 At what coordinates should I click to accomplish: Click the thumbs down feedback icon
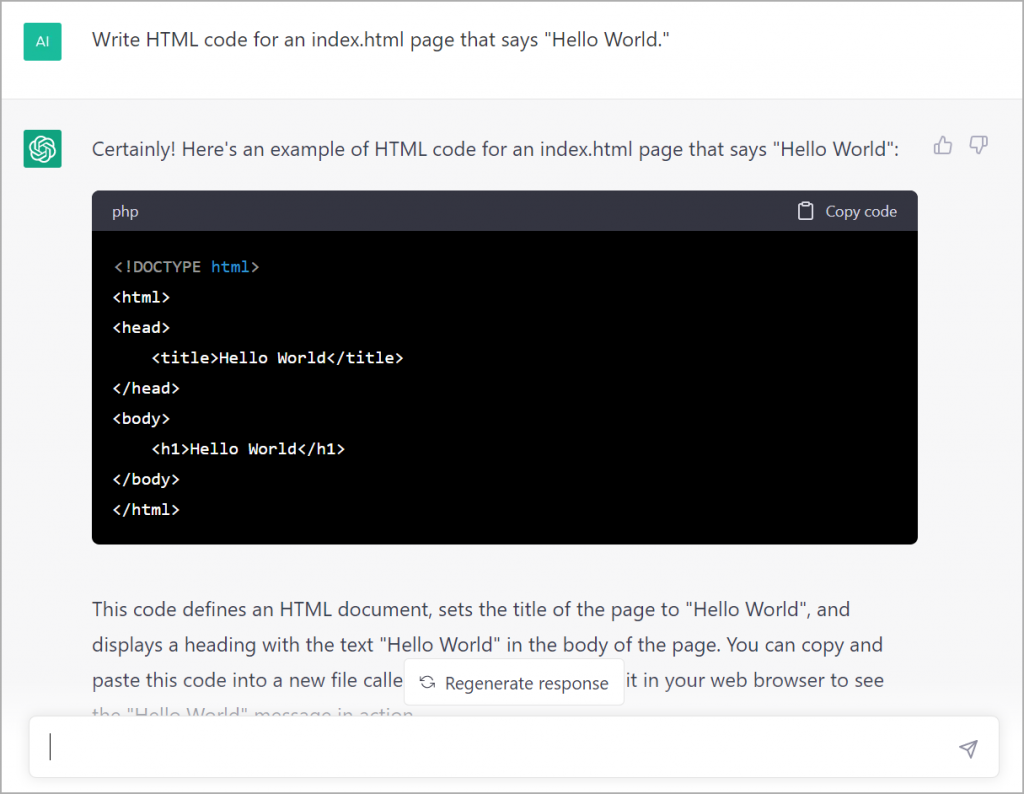(x=979, y=146)
